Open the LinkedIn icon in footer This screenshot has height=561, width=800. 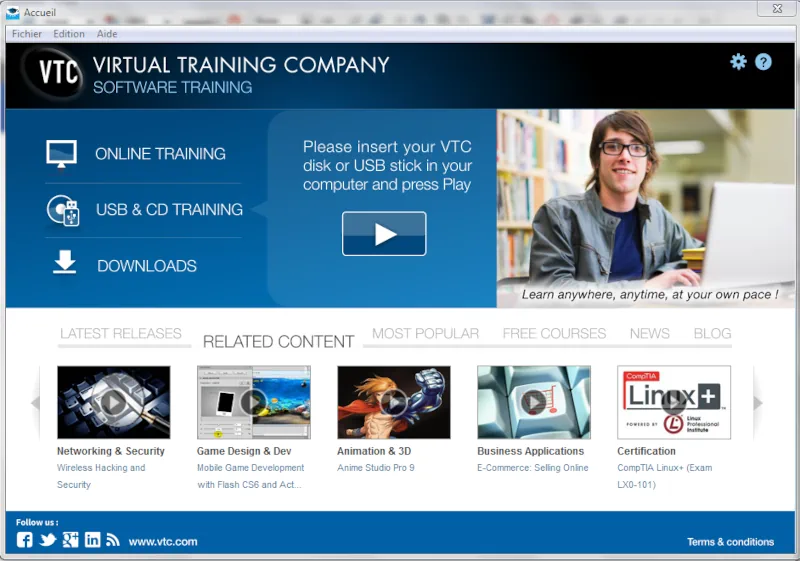[92, 540]
